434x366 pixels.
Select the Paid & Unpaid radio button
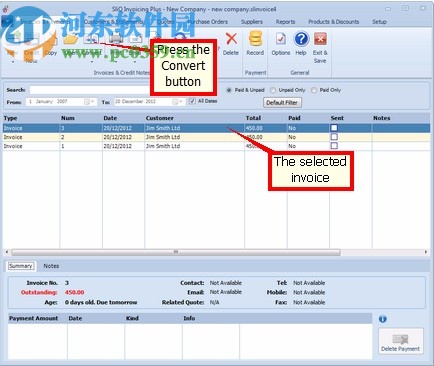pos(229,90)
